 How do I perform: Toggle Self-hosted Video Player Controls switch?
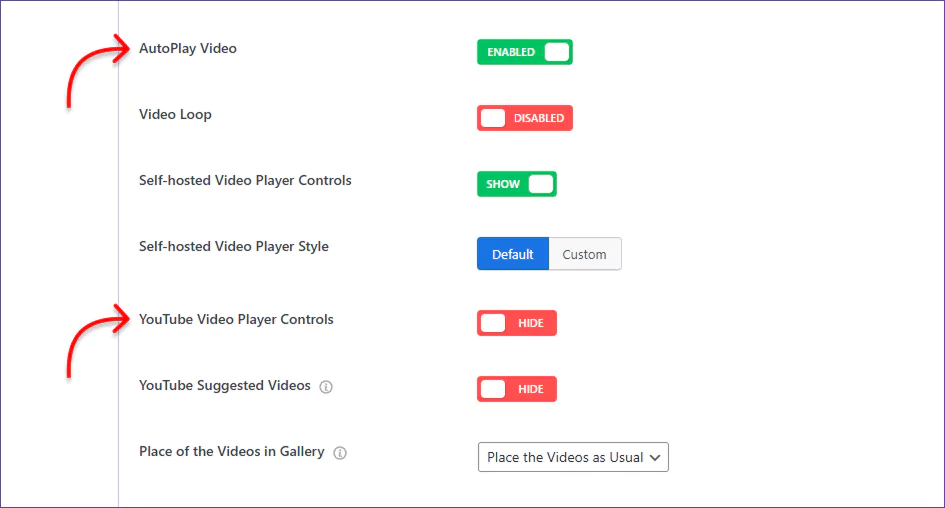point(516,184)
